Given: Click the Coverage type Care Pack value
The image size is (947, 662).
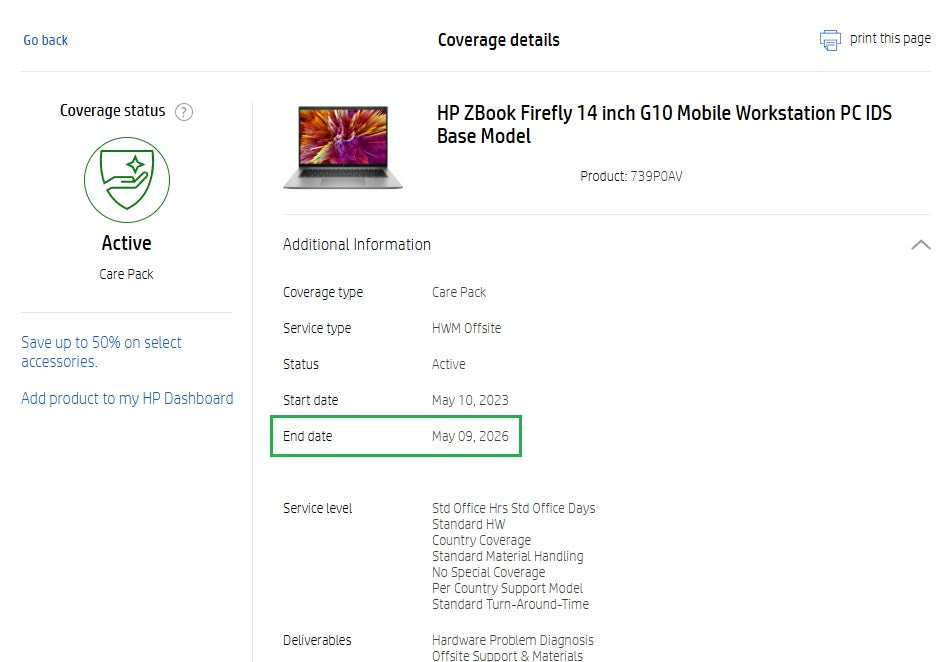Looking at the screenshot, I should [x=459, y=292].
